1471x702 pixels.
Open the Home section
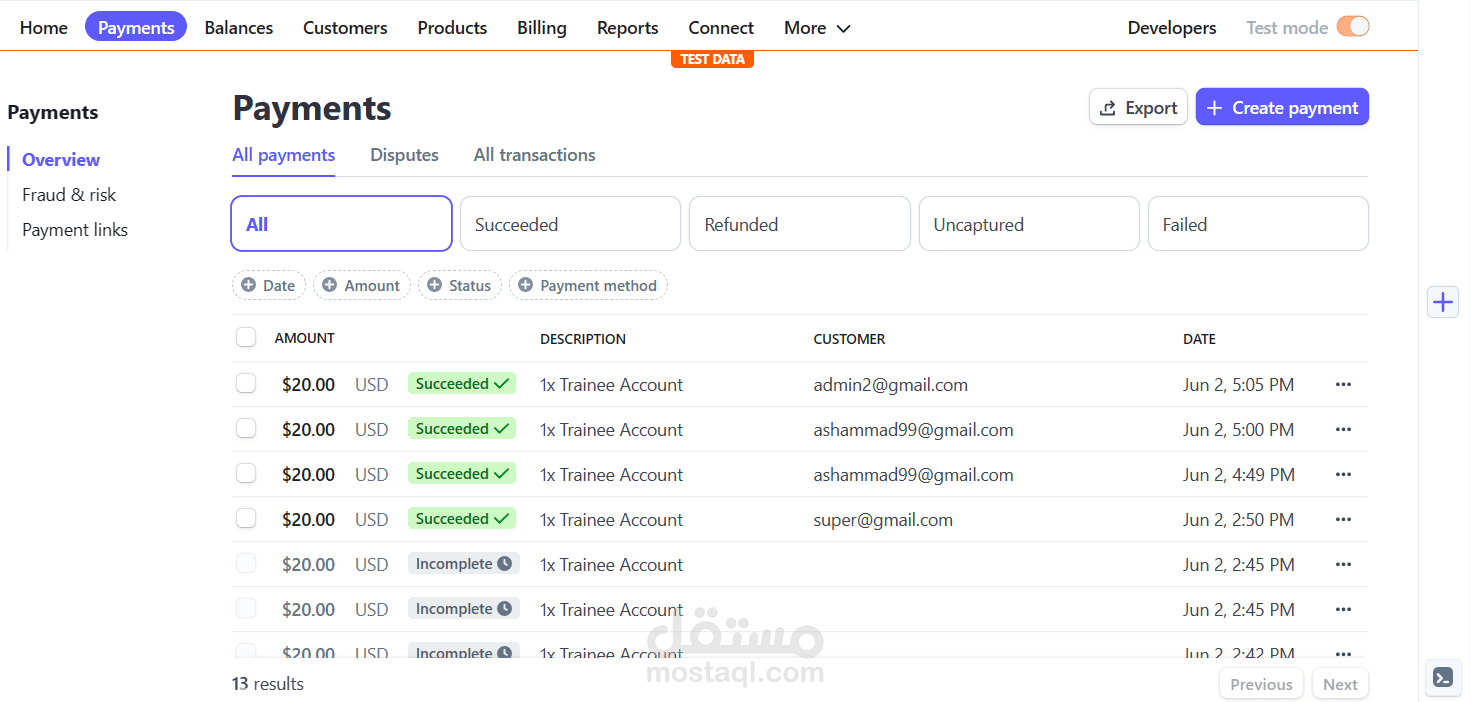[44, 28]
